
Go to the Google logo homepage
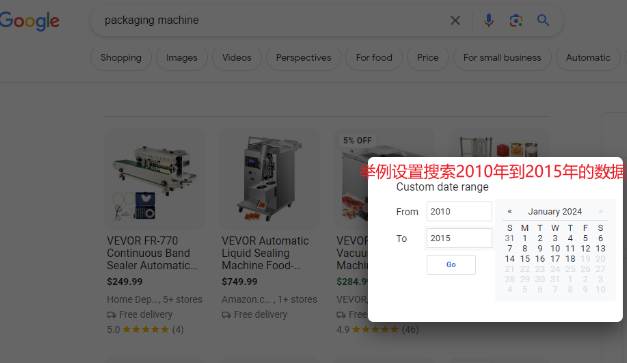[x=29, y=21]
